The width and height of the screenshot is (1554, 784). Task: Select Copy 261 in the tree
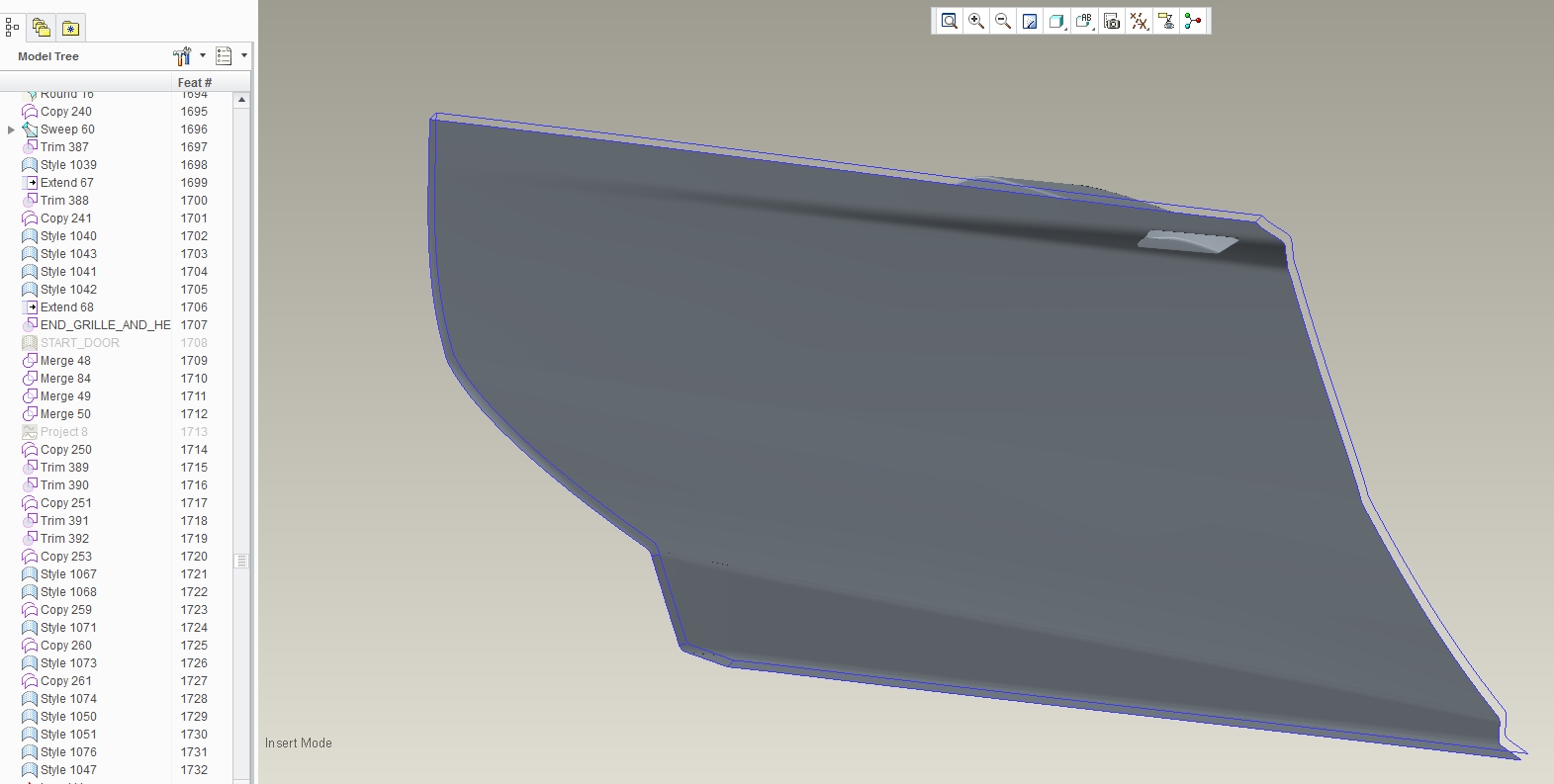click(66, 681)
